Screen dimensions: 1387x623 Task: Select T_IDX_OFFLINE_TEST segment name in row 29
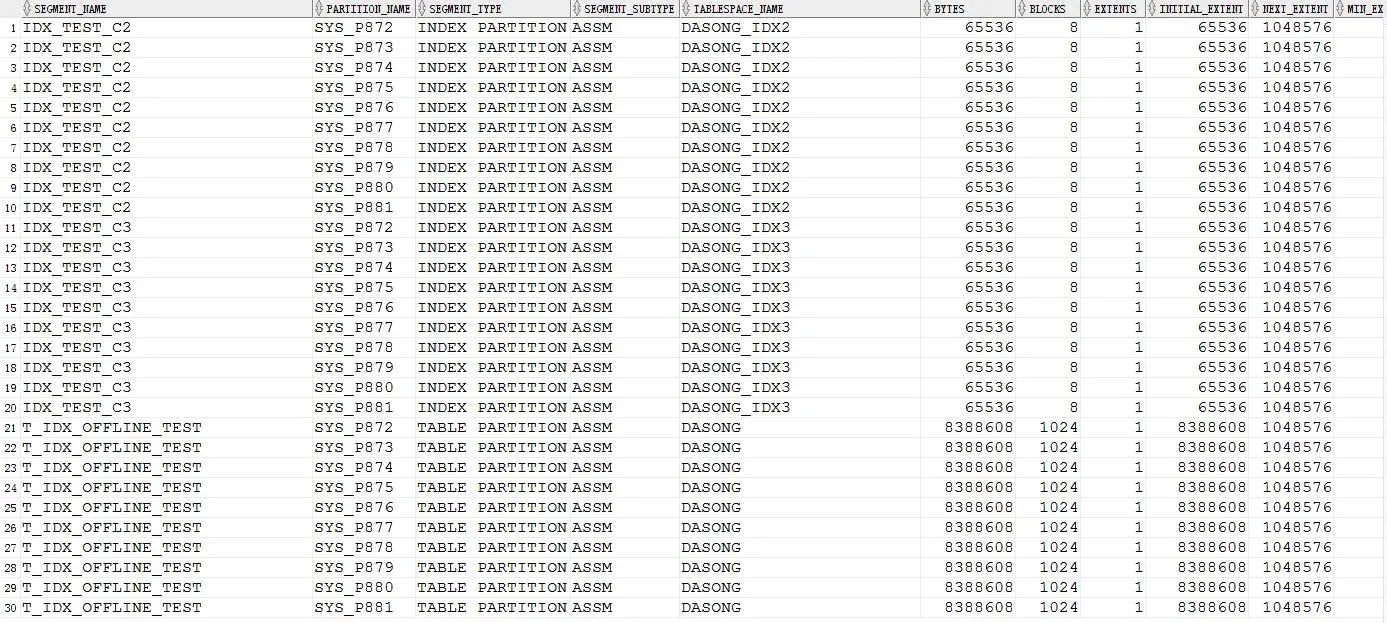coord(112,587)
